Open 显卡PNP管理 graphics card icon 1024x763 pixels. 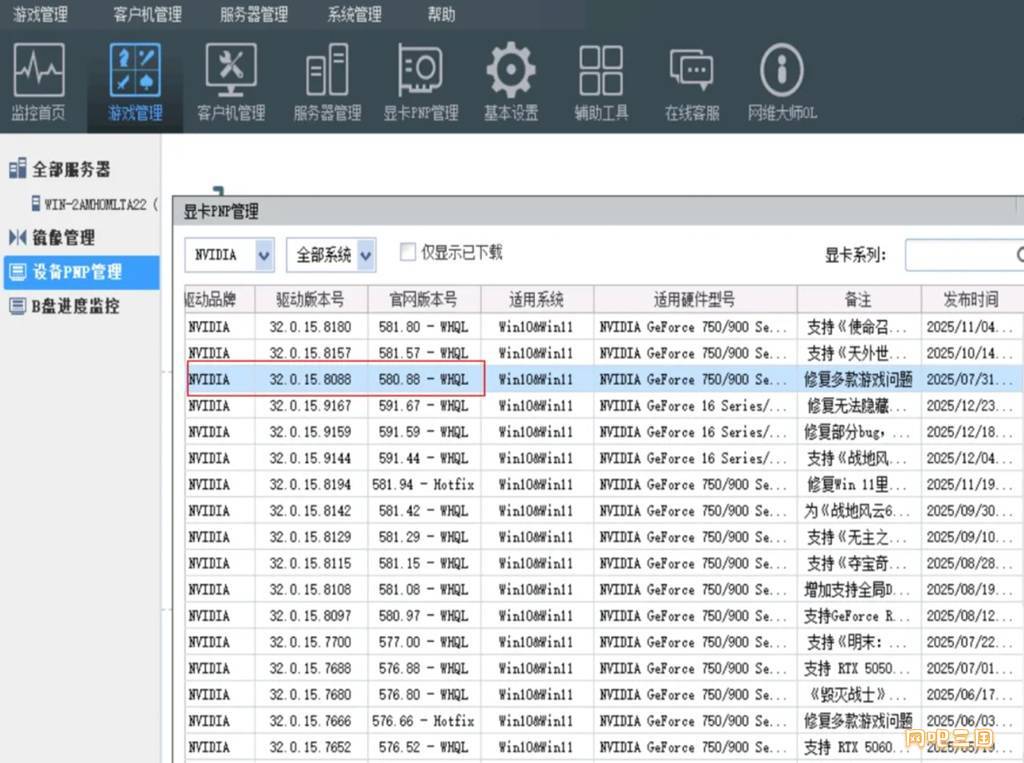pos(421,82)
